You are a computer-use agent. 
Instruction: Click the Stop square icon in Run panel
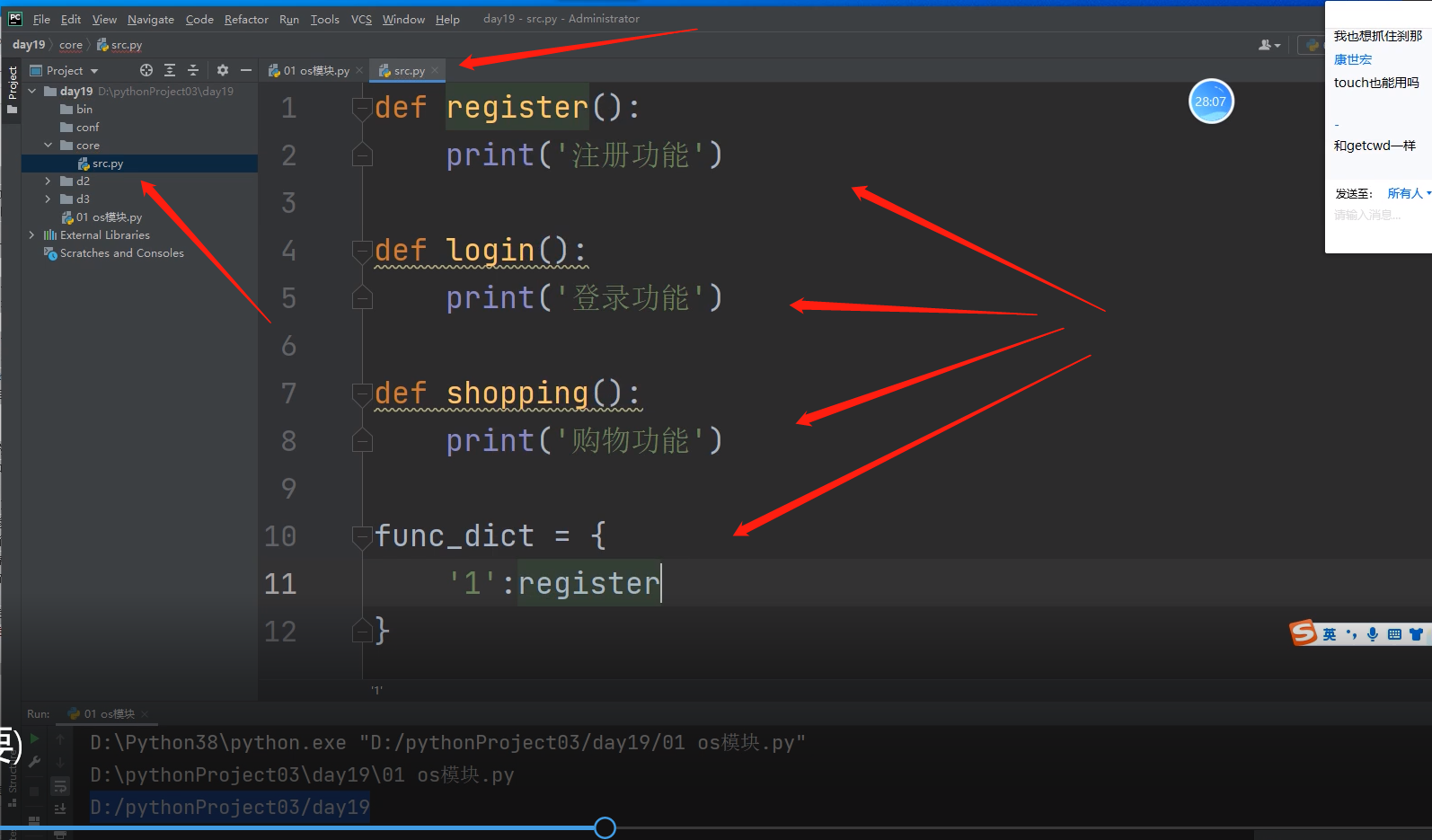point(34,791)
